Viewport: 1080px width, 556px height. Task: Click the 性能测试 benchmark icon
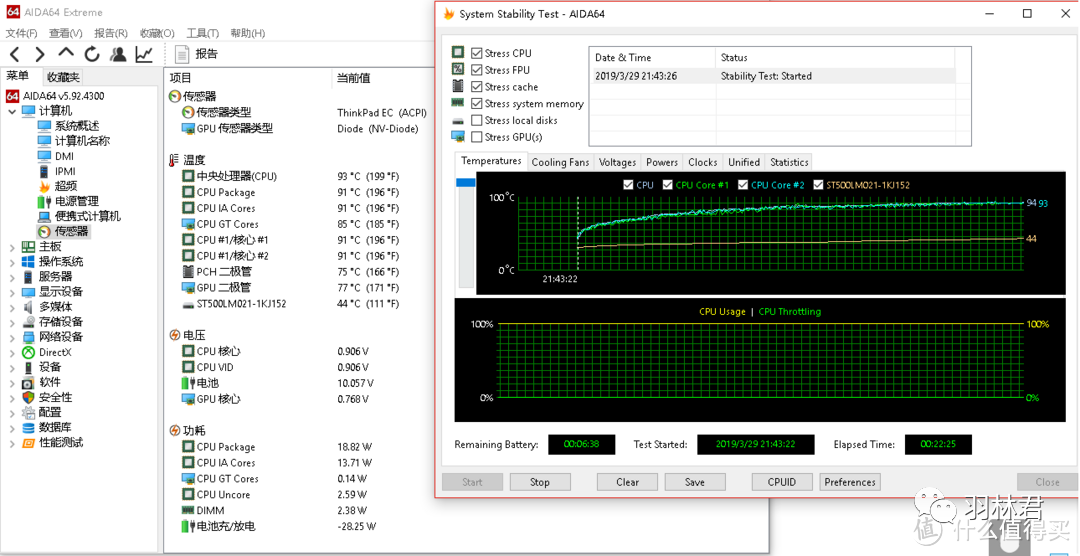coord(28,443)
